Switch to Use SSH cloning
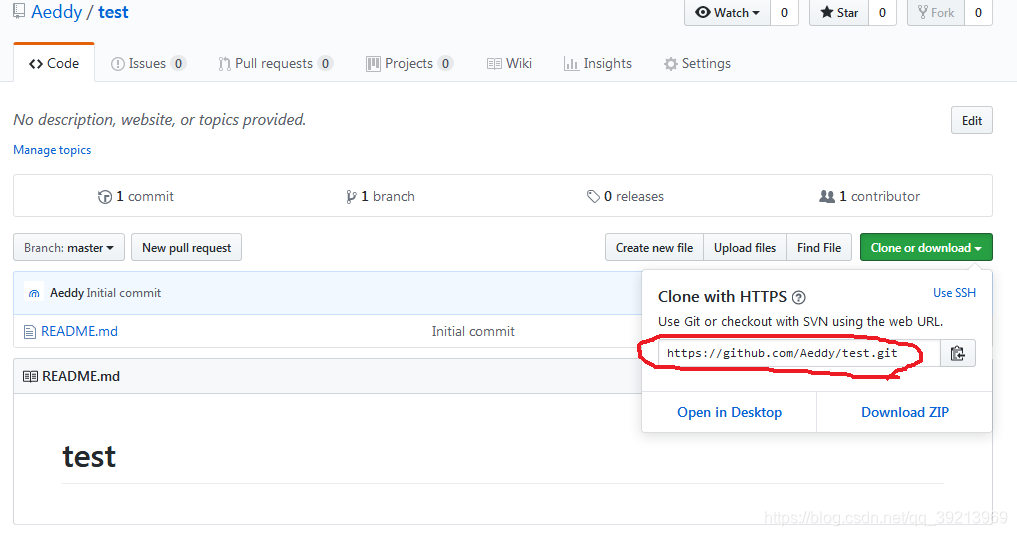 [x=954, y=293]
